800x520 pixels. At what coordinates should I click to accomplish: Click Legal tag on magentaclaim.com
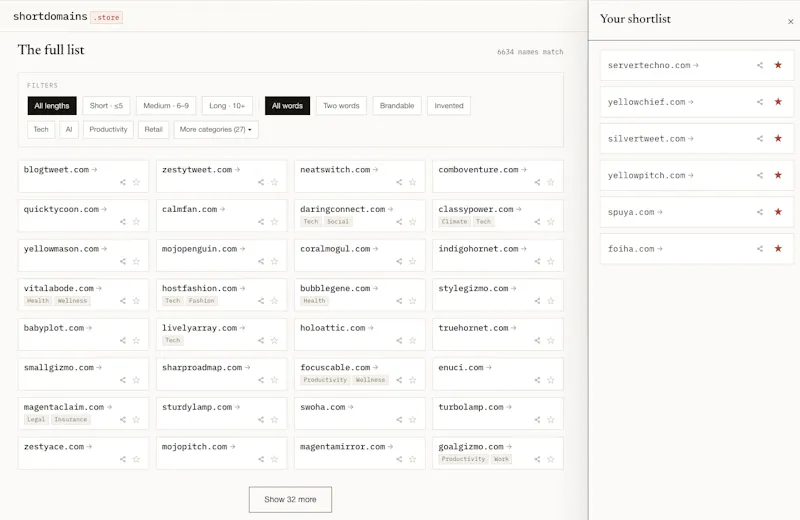(x=36, y=419)
